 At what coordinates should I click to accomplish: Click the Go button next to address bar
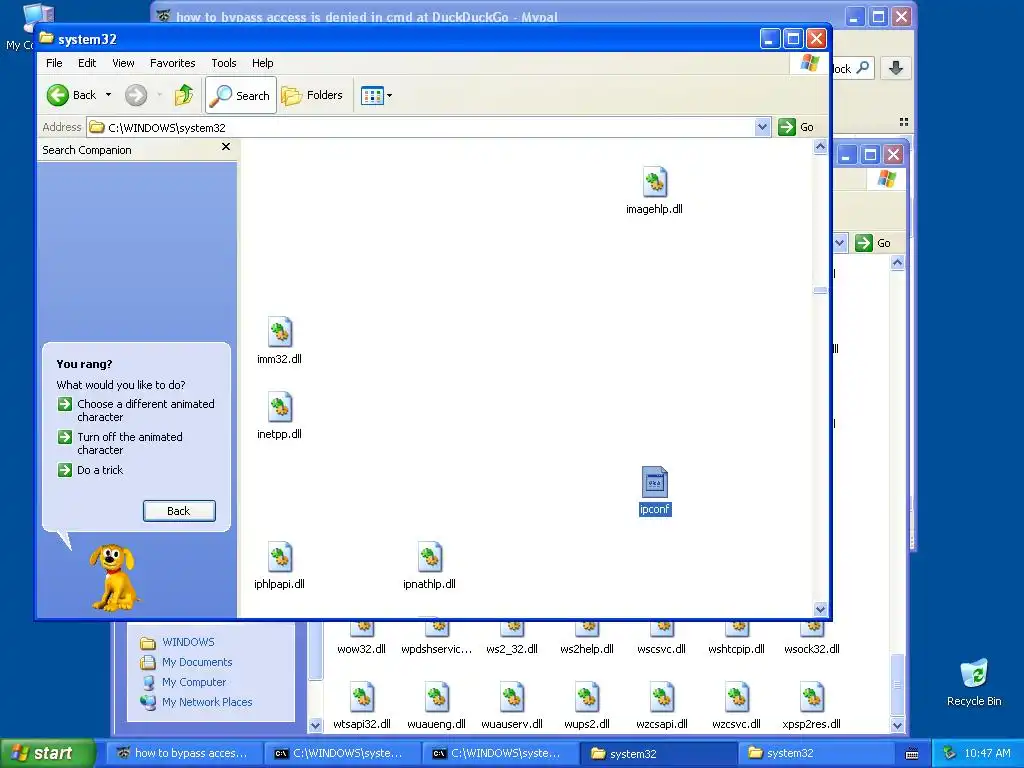pyautogui.click(x=796, y=127)
